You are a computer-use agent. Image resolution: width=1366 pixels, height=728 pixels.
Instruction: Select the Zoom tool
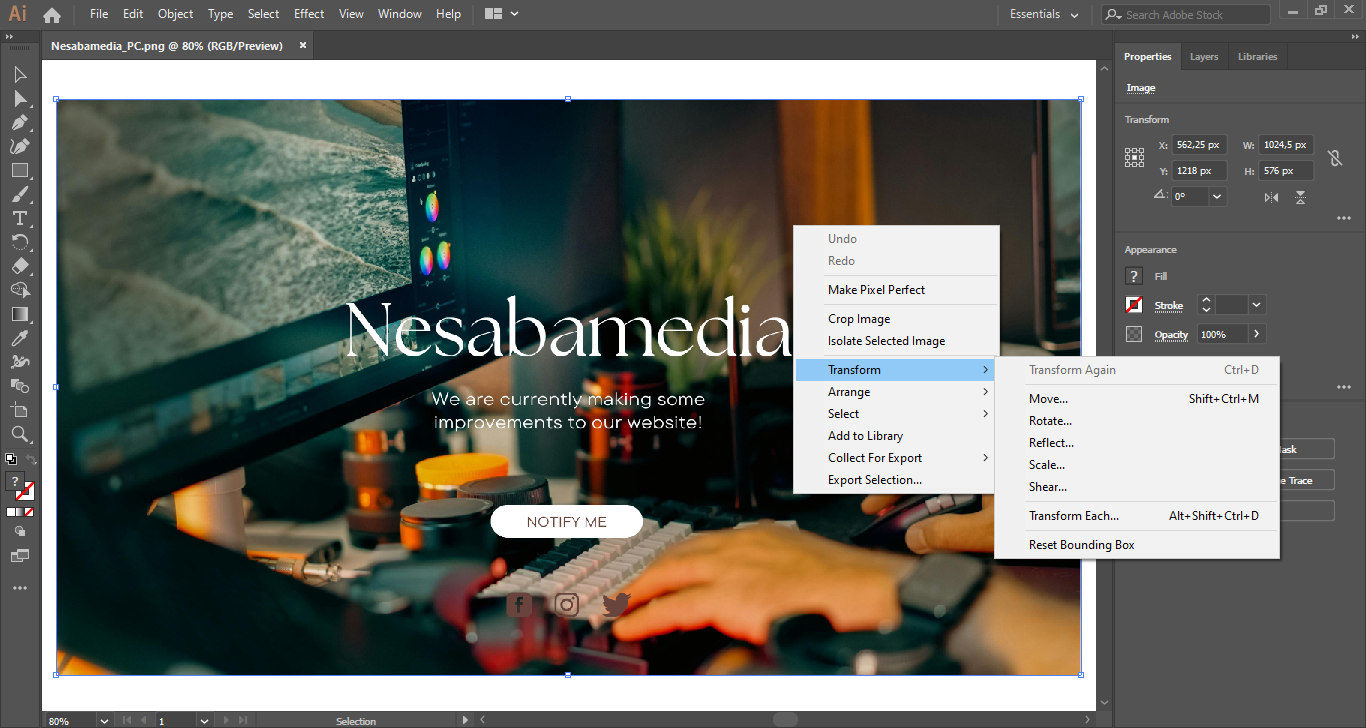coord(20,434)
